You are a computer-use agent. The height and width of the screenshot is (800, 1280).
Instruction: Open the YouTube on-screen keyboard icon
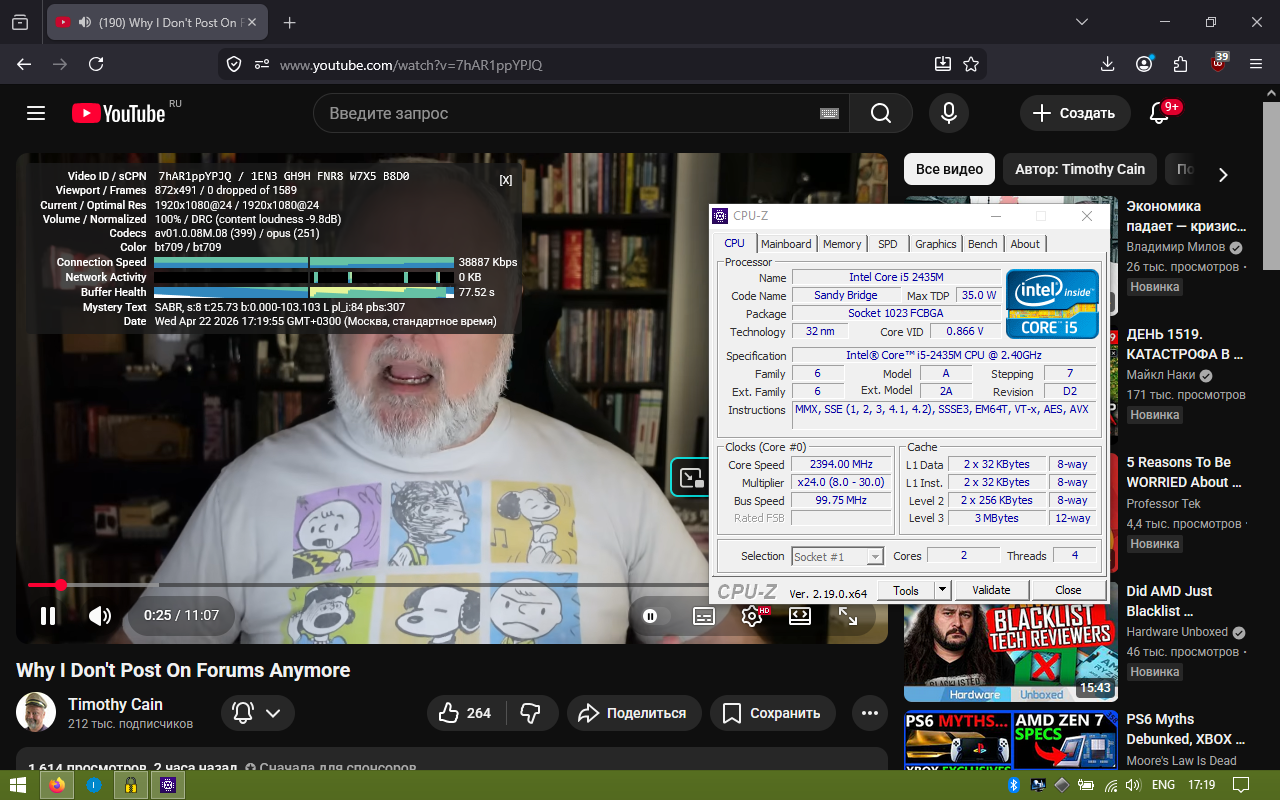coord(829,113)
